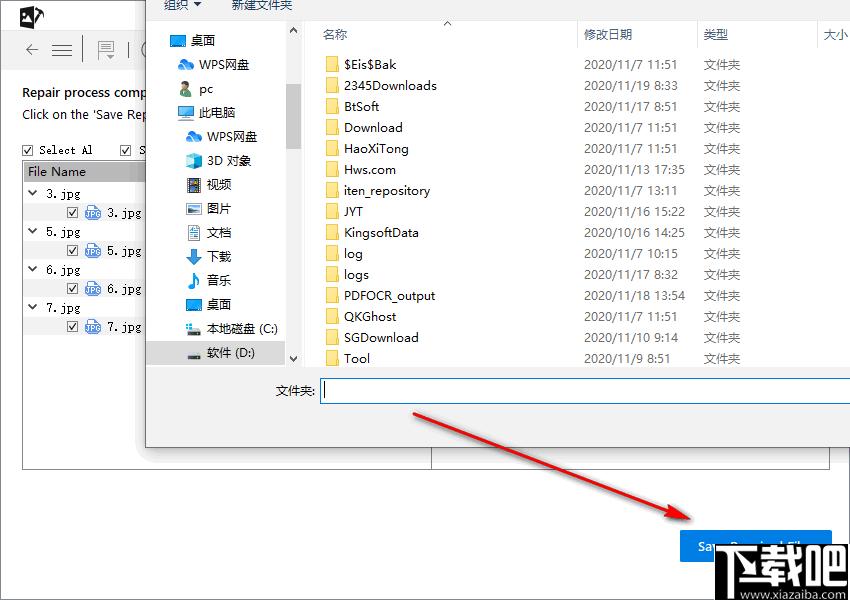The height and width of the screenshot is (600, 850).
Task: Click the navigation pane scroll down arrow
Action: click(x=293, y=358)
